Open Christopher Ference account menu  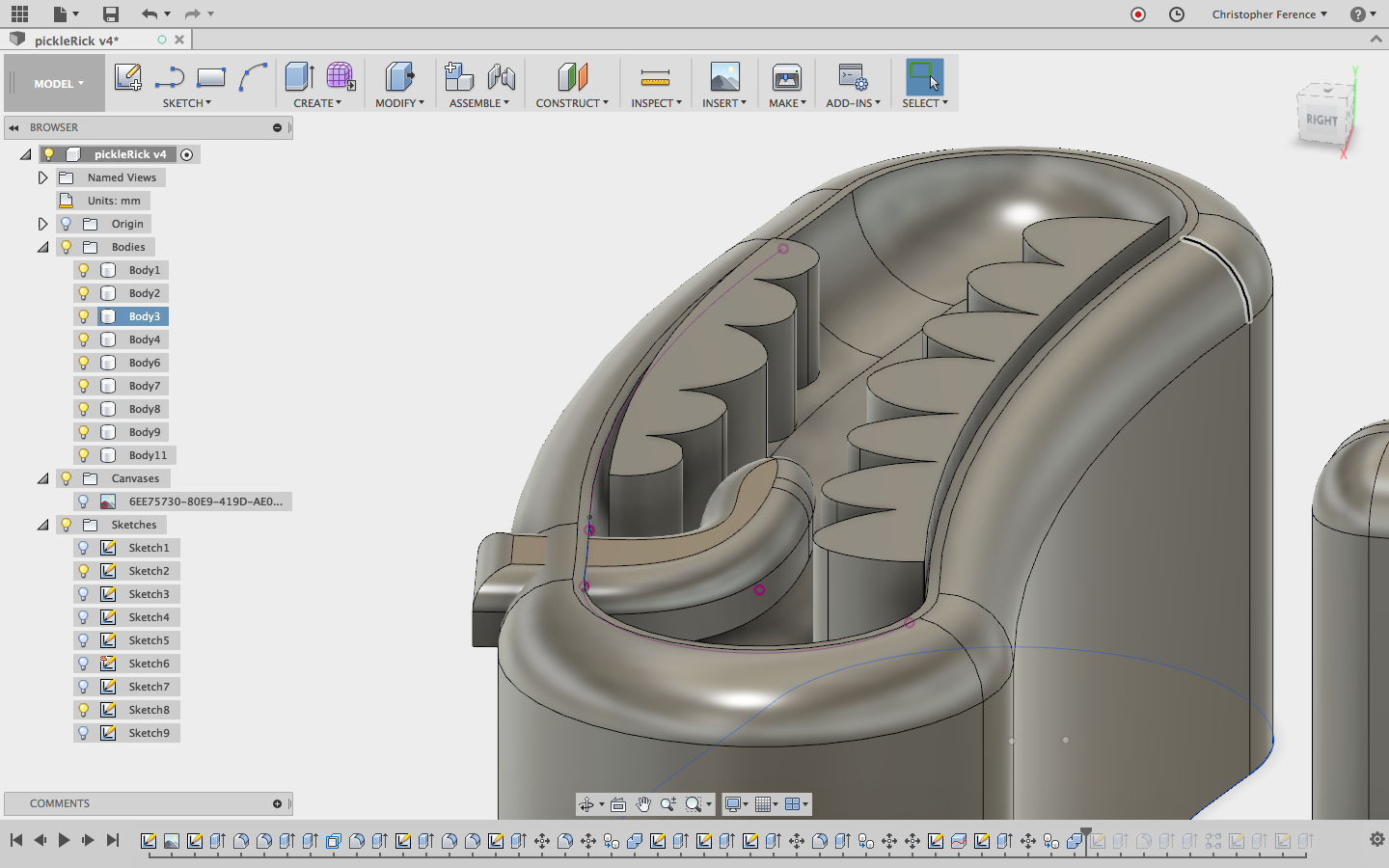[1268, 14]
